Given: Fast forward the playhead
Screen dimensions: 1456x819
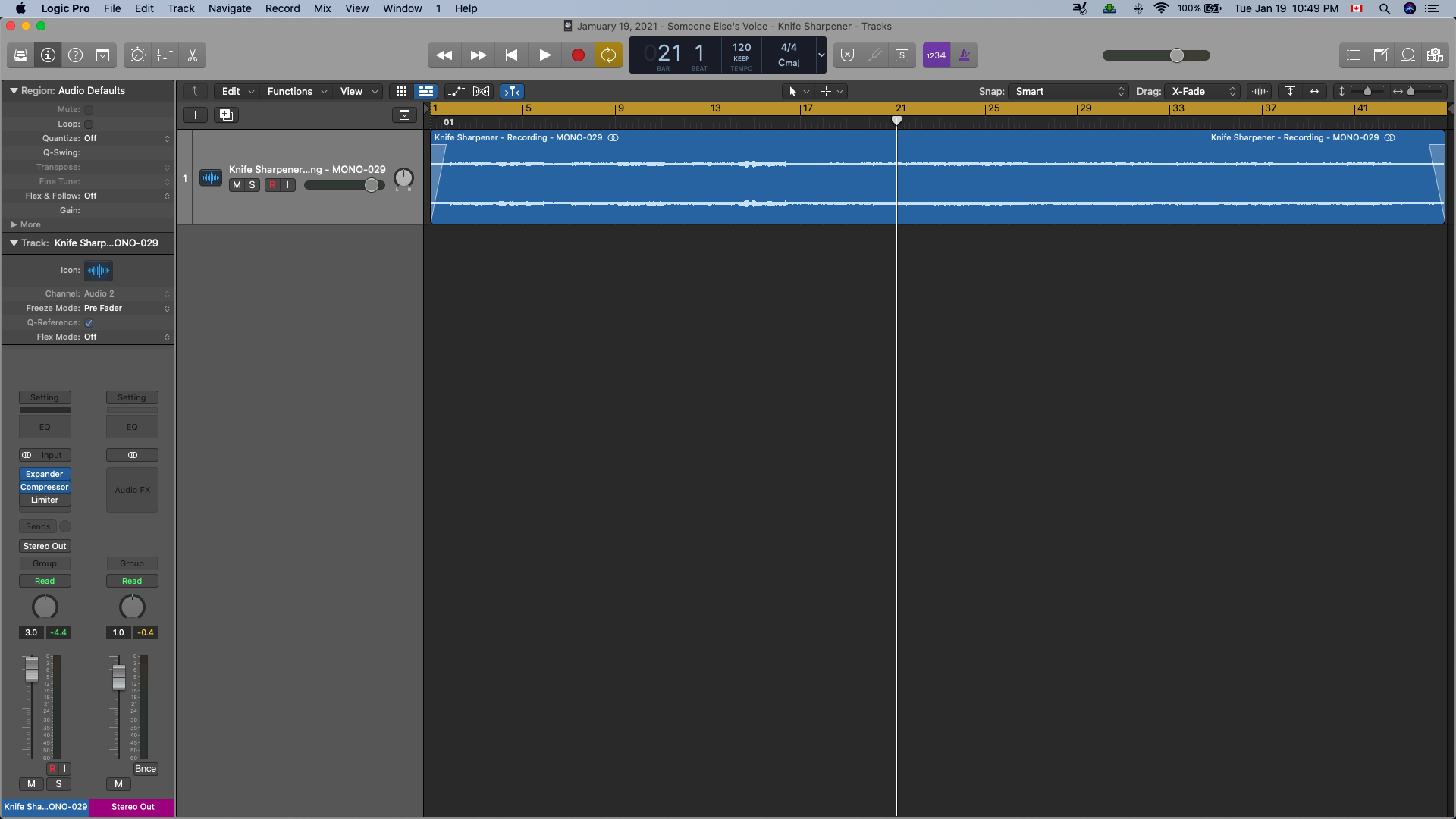Looking at the screenshot, I should tap(478, 55).
